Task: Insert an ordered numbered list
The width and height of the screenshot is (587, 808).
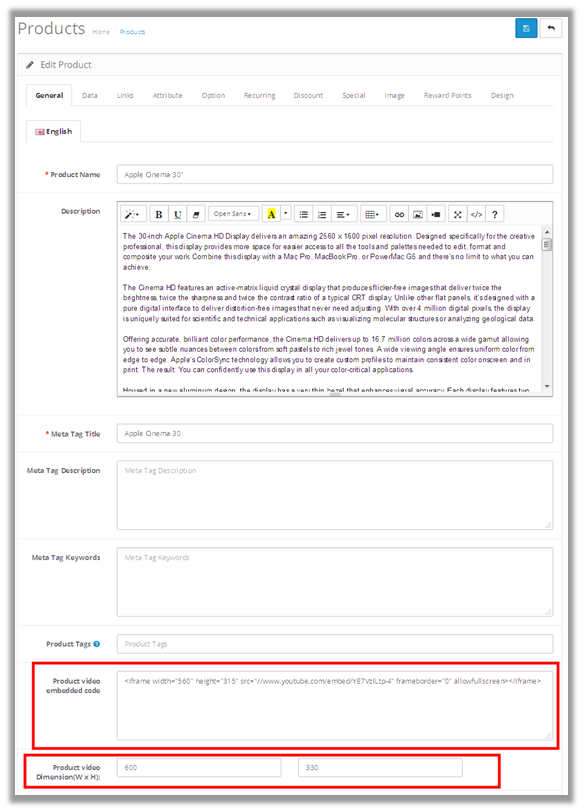Action: pyautogui.click(x=322, y=214)
